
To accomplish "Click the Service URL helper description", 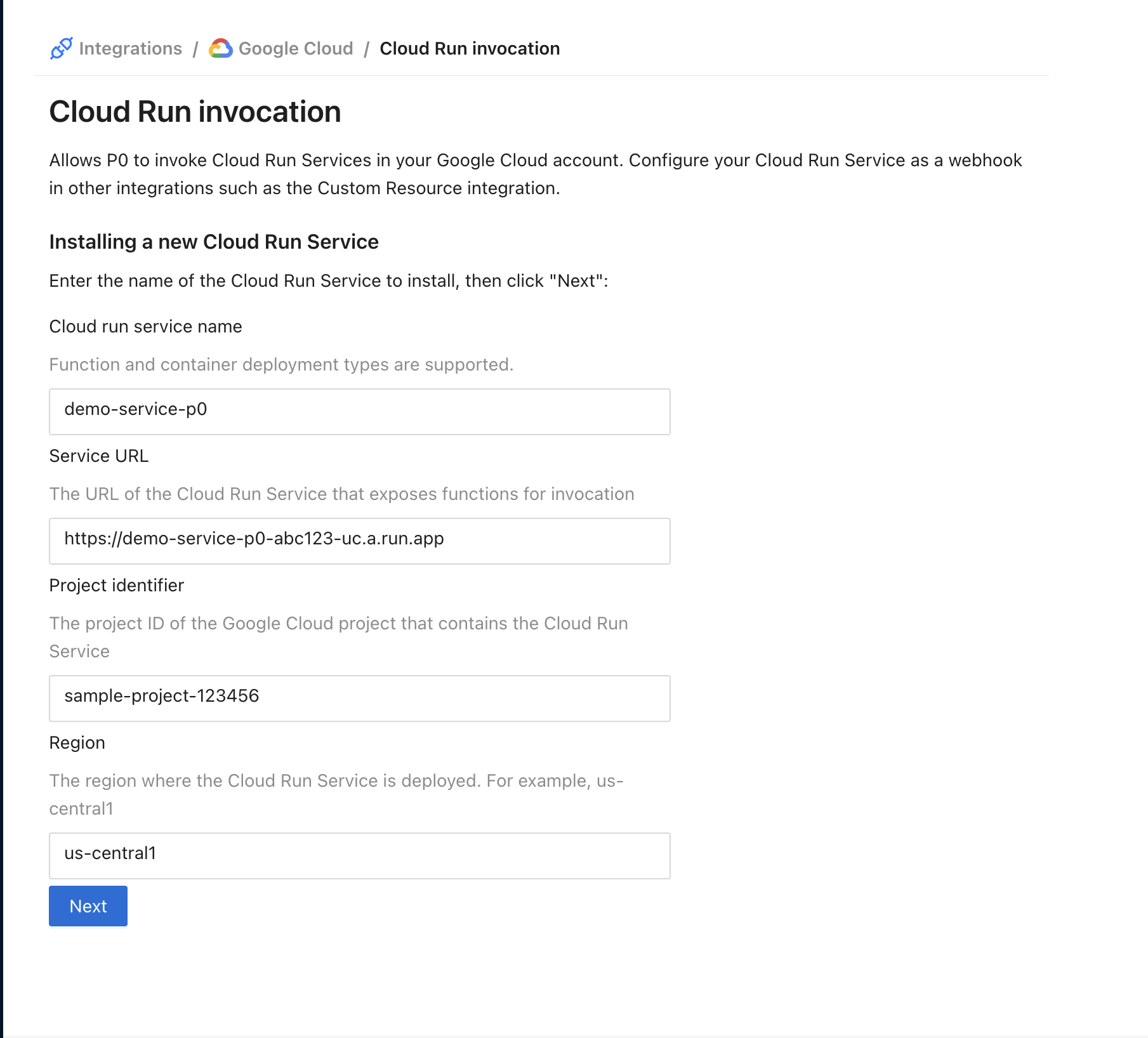I will 341,494.
